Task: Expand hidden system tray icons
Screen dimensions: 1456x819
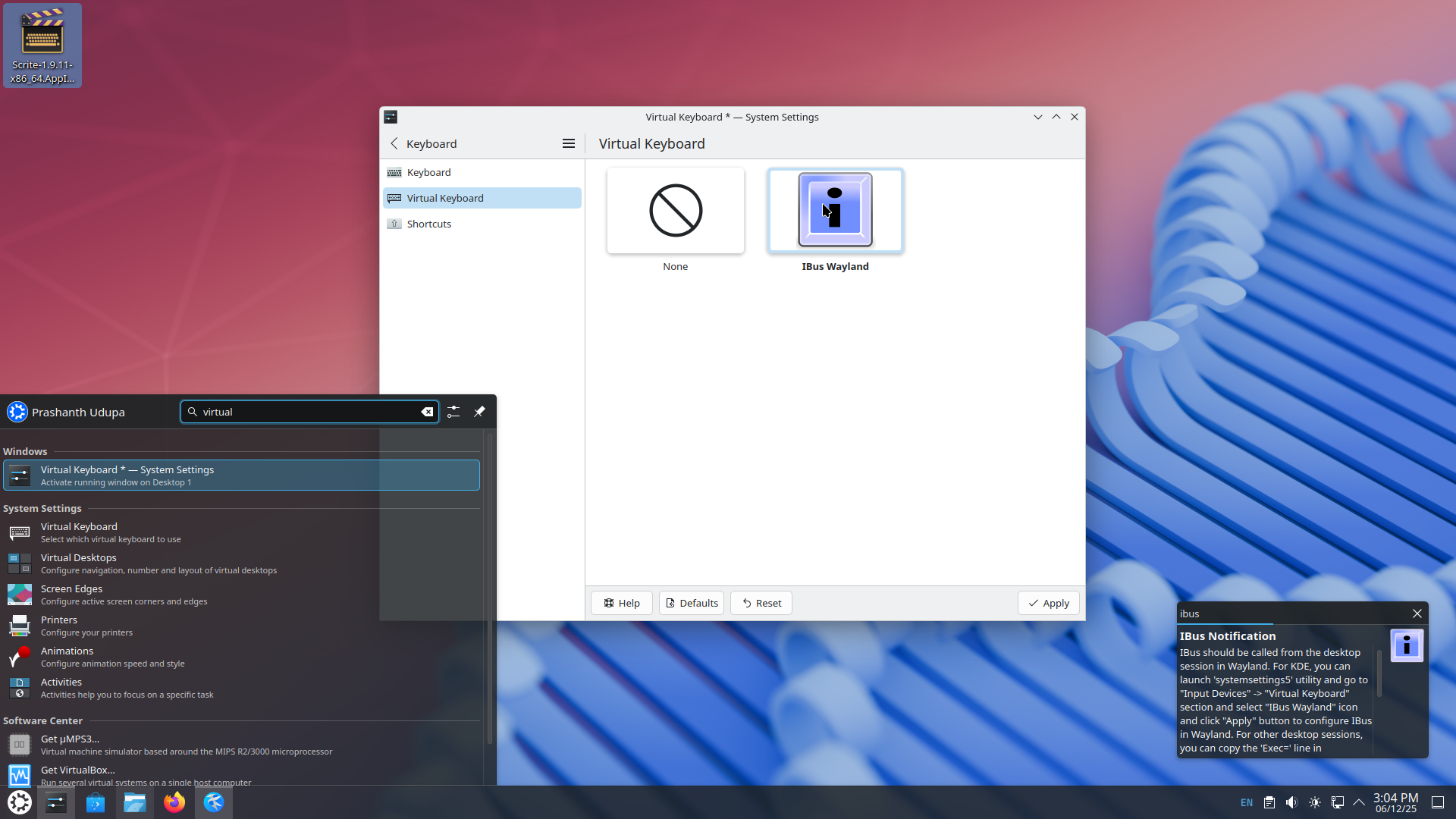Action: (x=1359, y=802)
